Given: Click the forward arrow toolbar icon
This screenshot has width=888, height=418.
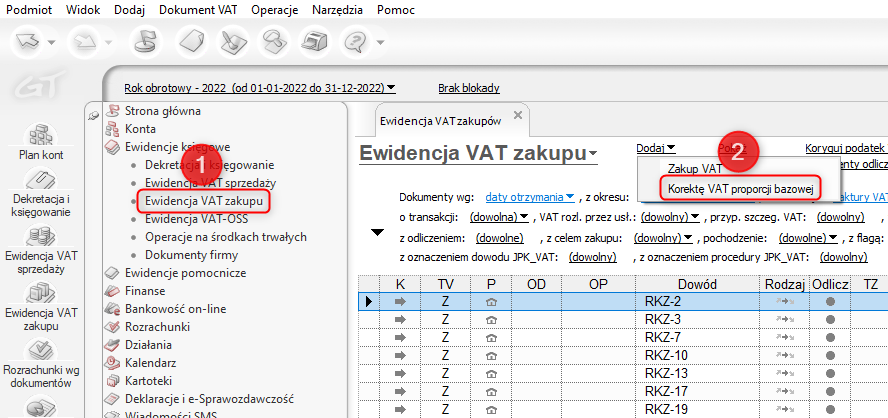Looking at the screenshot, I should point(83,42).
